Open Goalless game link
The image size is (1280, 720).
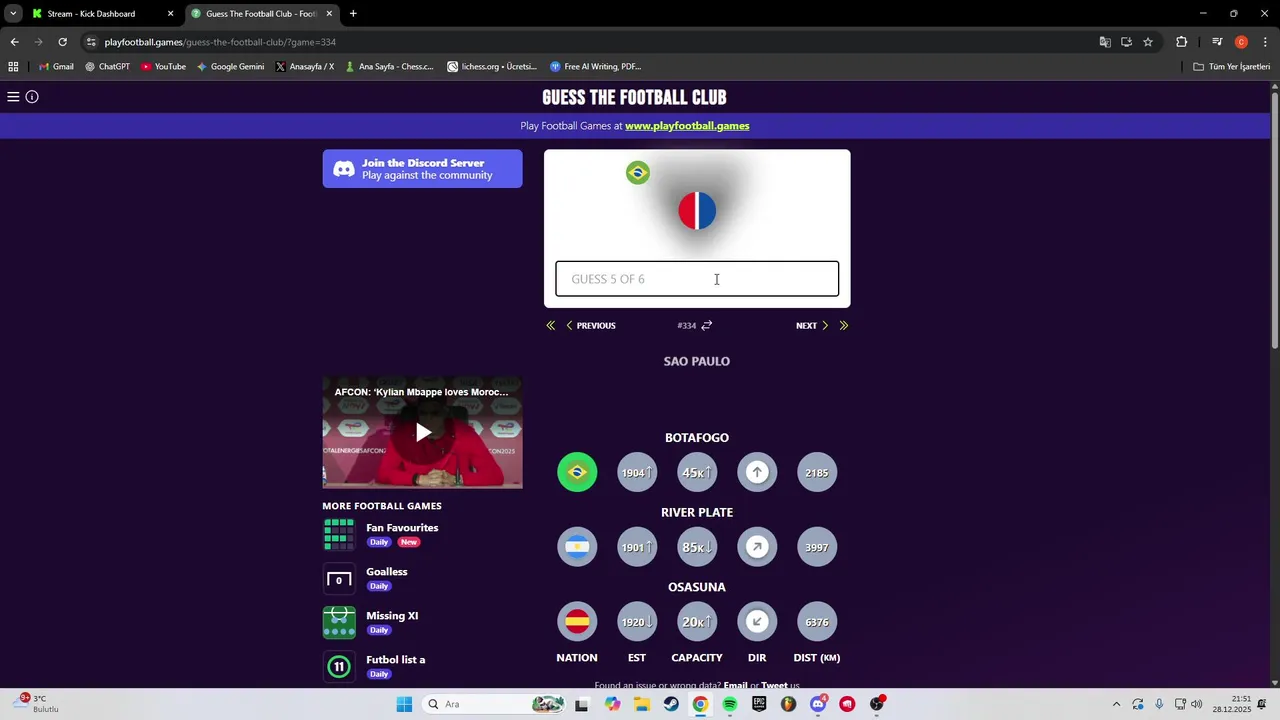[387, 572]
